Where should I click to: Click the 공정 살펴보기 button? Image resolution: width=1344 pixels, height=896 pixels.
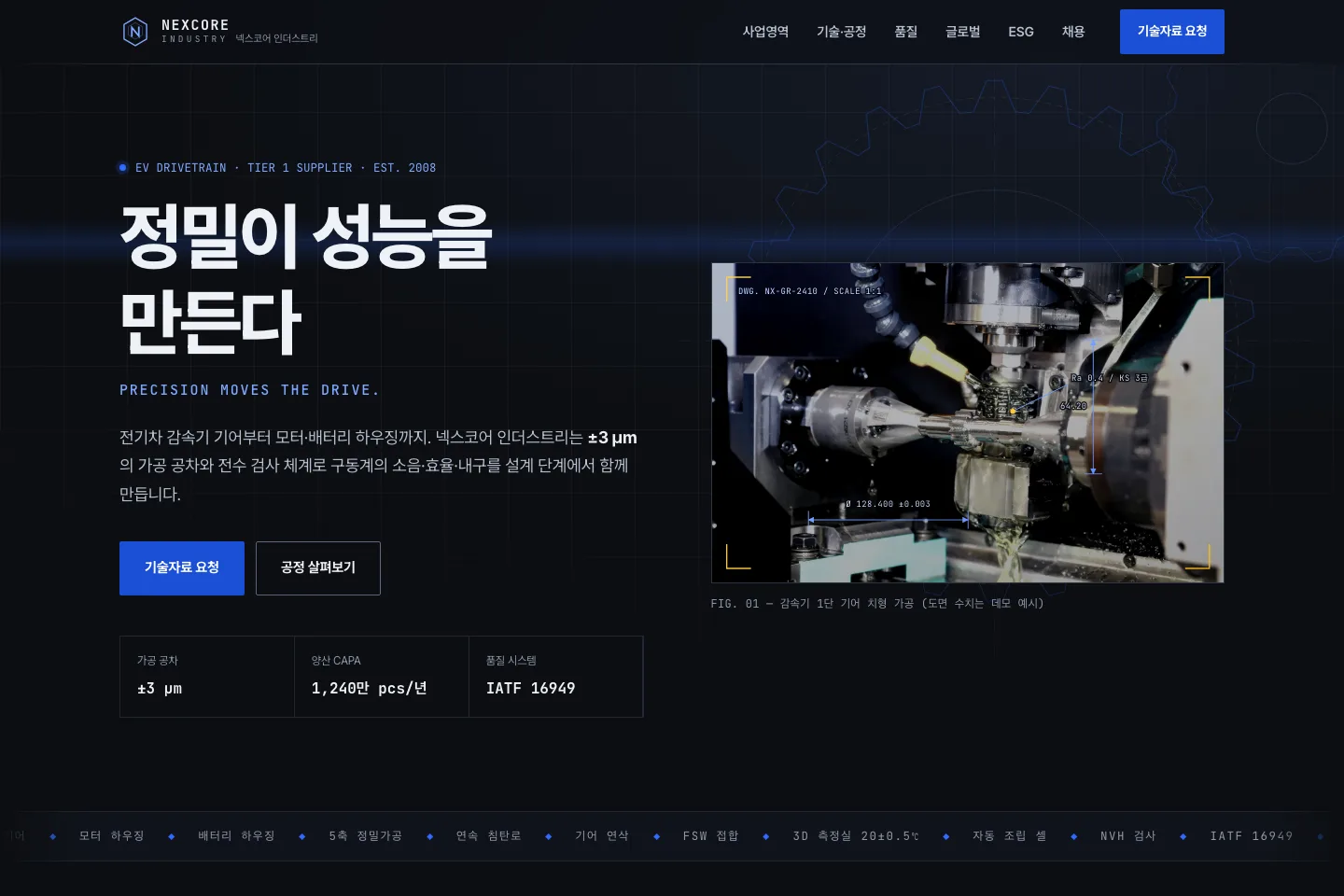[318, 568]
